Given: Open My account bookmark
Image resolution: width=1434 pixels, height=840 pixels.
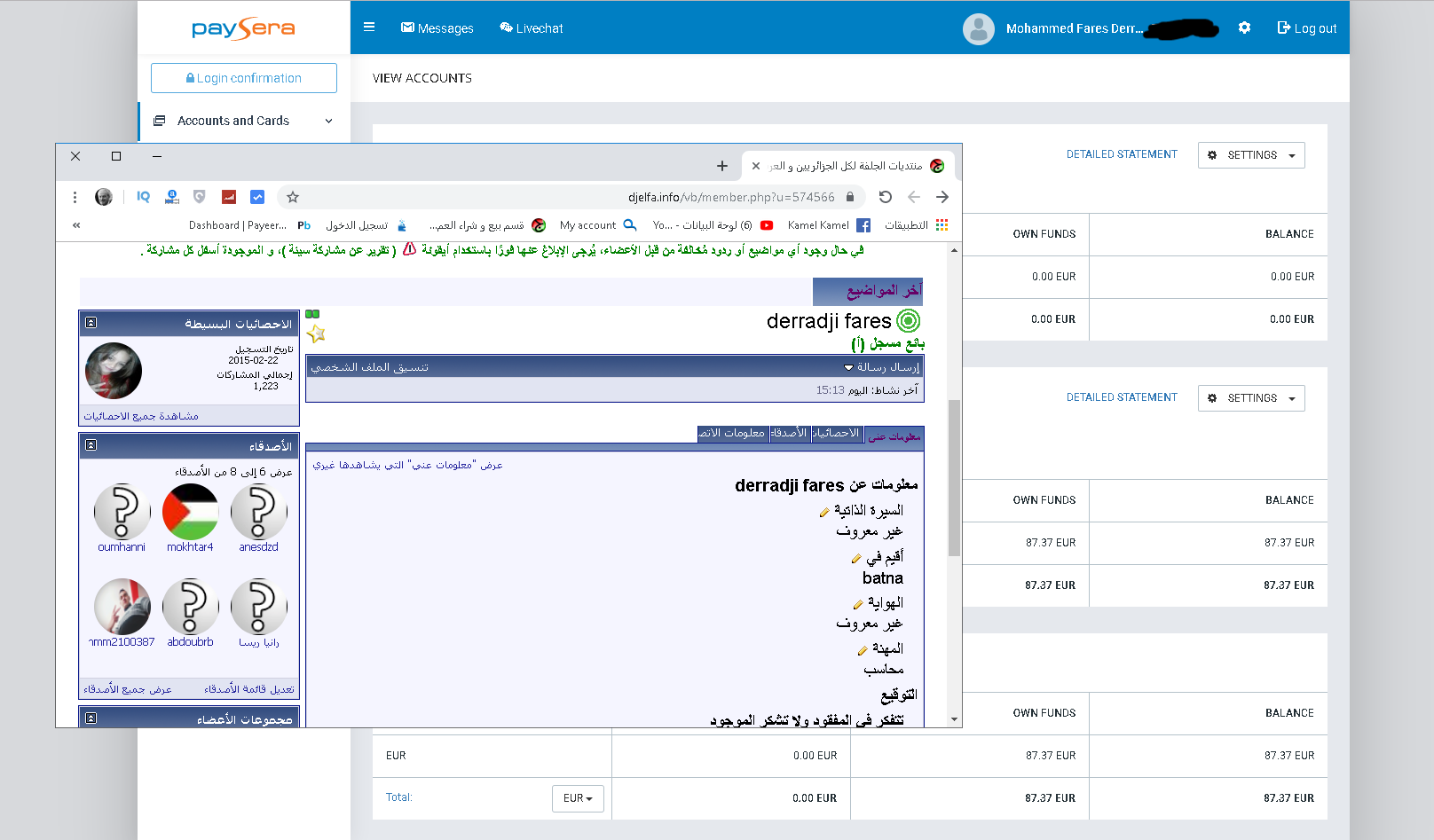Looking at the screenshot, I should [x=597, y=225].
